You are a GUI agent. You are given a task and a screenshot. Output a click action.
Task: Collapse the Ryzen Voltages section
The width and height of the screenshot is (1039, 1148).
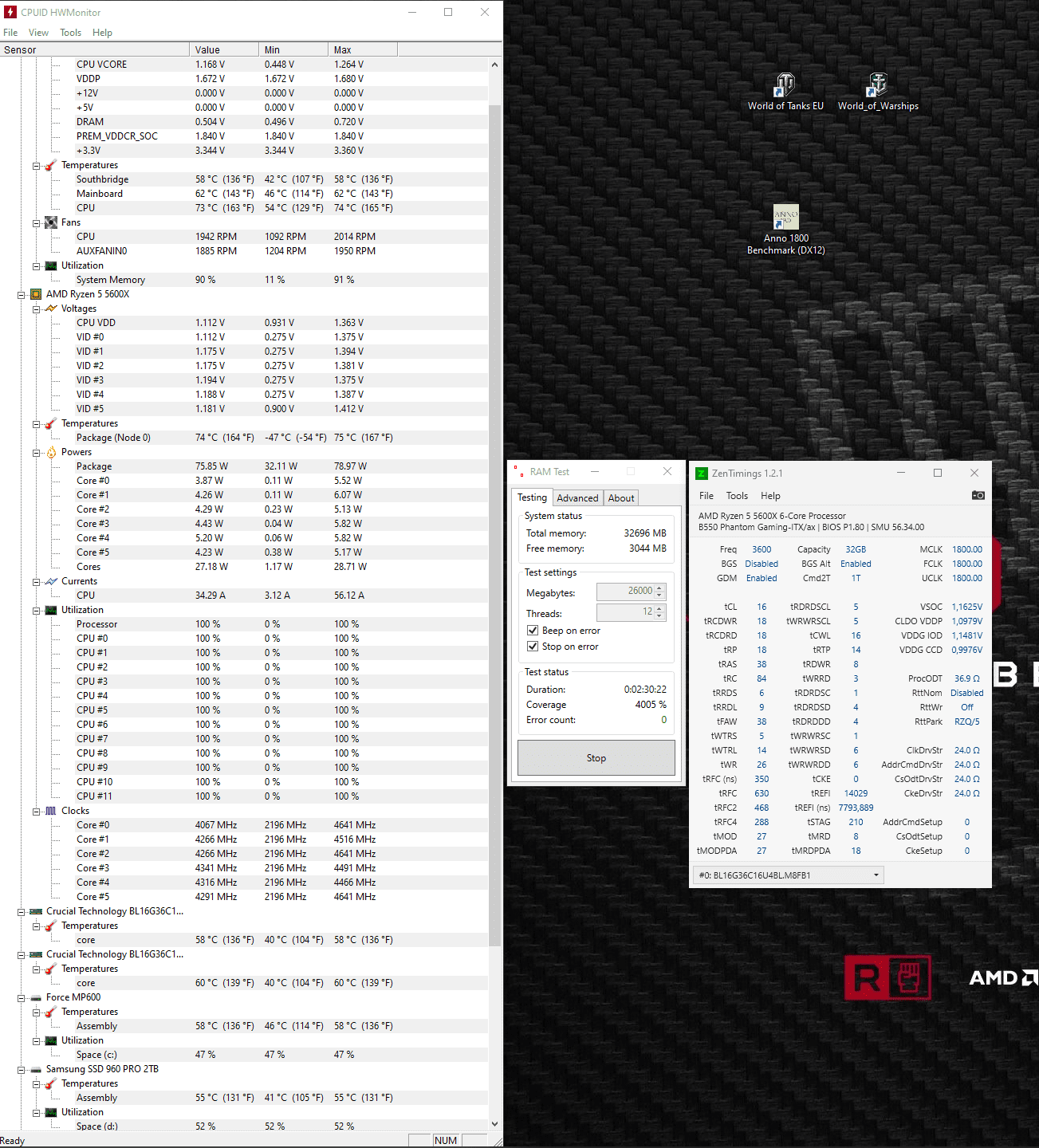37,309
